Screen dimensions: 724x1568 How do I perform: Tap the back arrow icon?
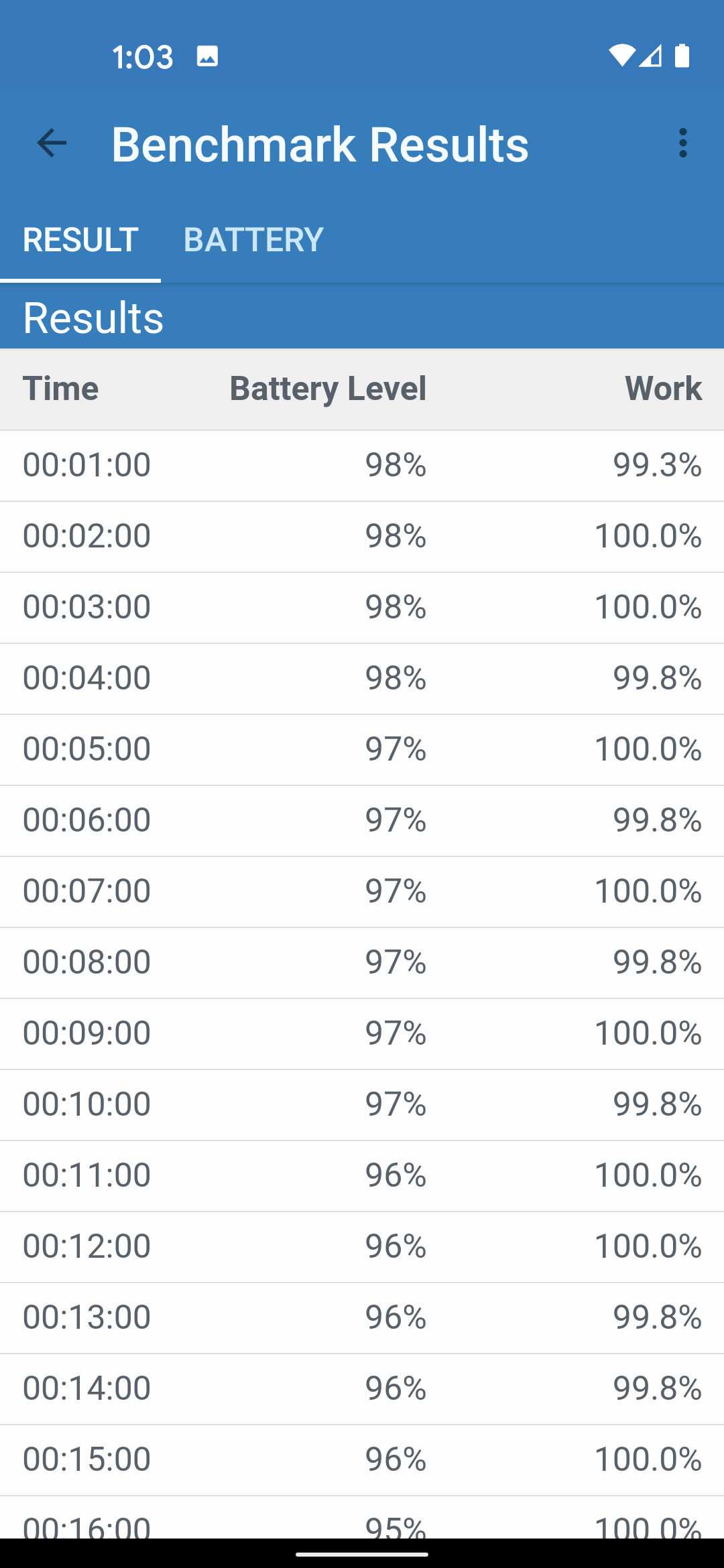pyautogui.click(x=52, y=143)
